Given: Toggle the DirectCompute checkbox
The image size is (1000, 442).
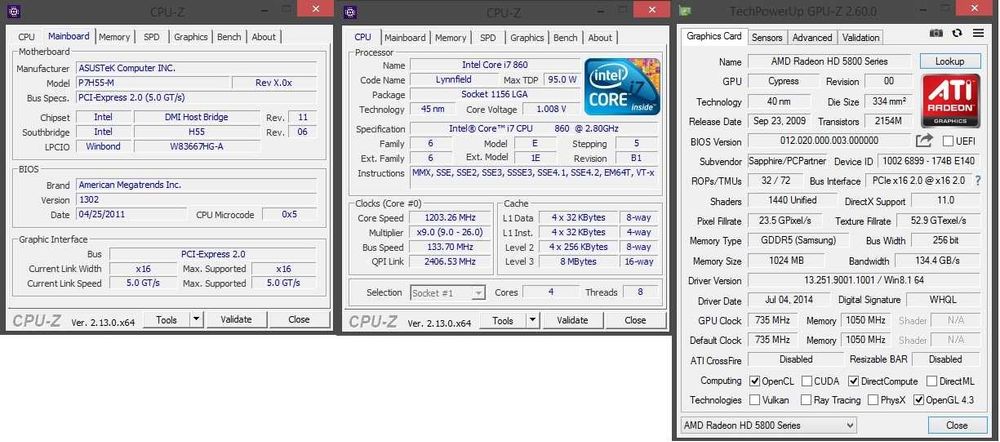Looking at the screenshot, I should [853, 381].
